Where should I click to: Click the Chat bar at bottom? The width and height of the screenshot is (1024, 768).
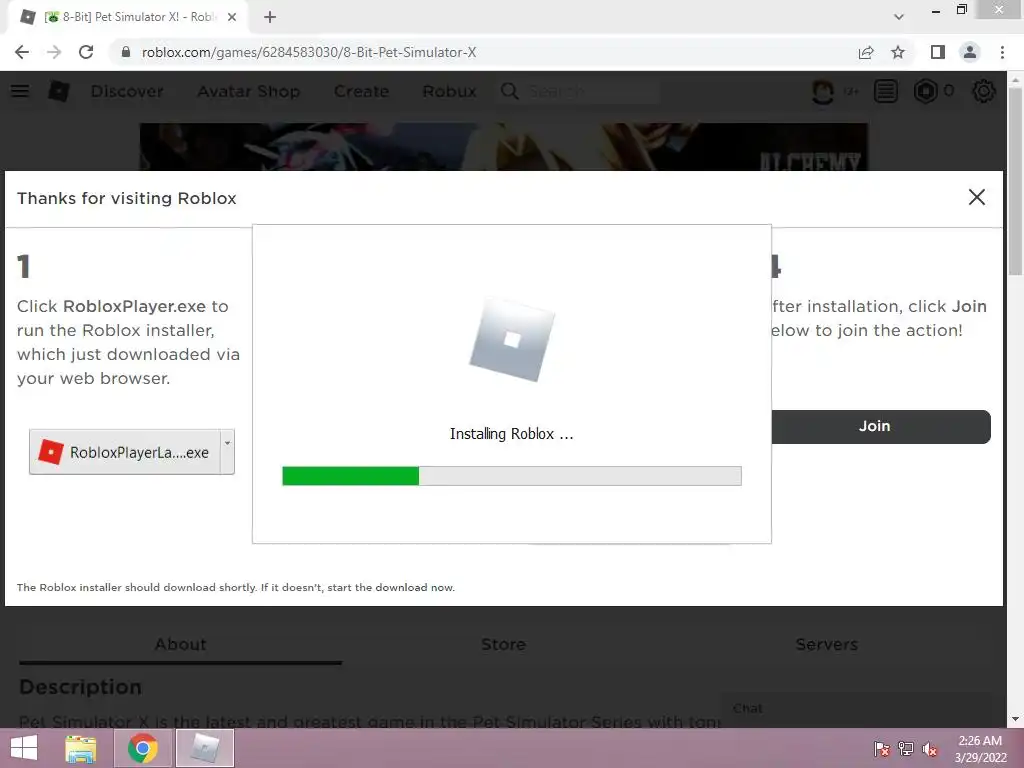(856, 709)
